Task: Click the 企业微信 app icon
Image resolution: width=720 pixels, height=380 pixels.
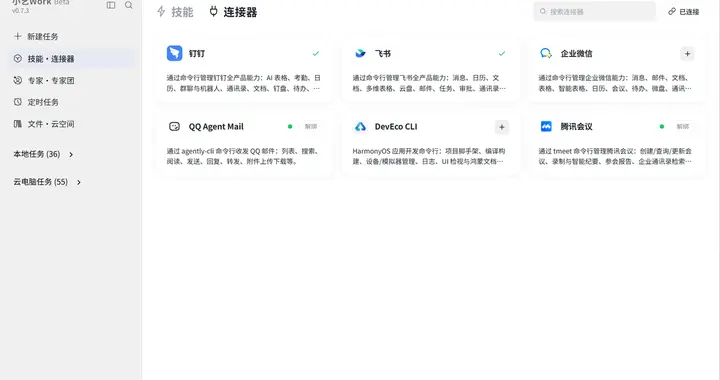Action: click(x=546, y=53)
